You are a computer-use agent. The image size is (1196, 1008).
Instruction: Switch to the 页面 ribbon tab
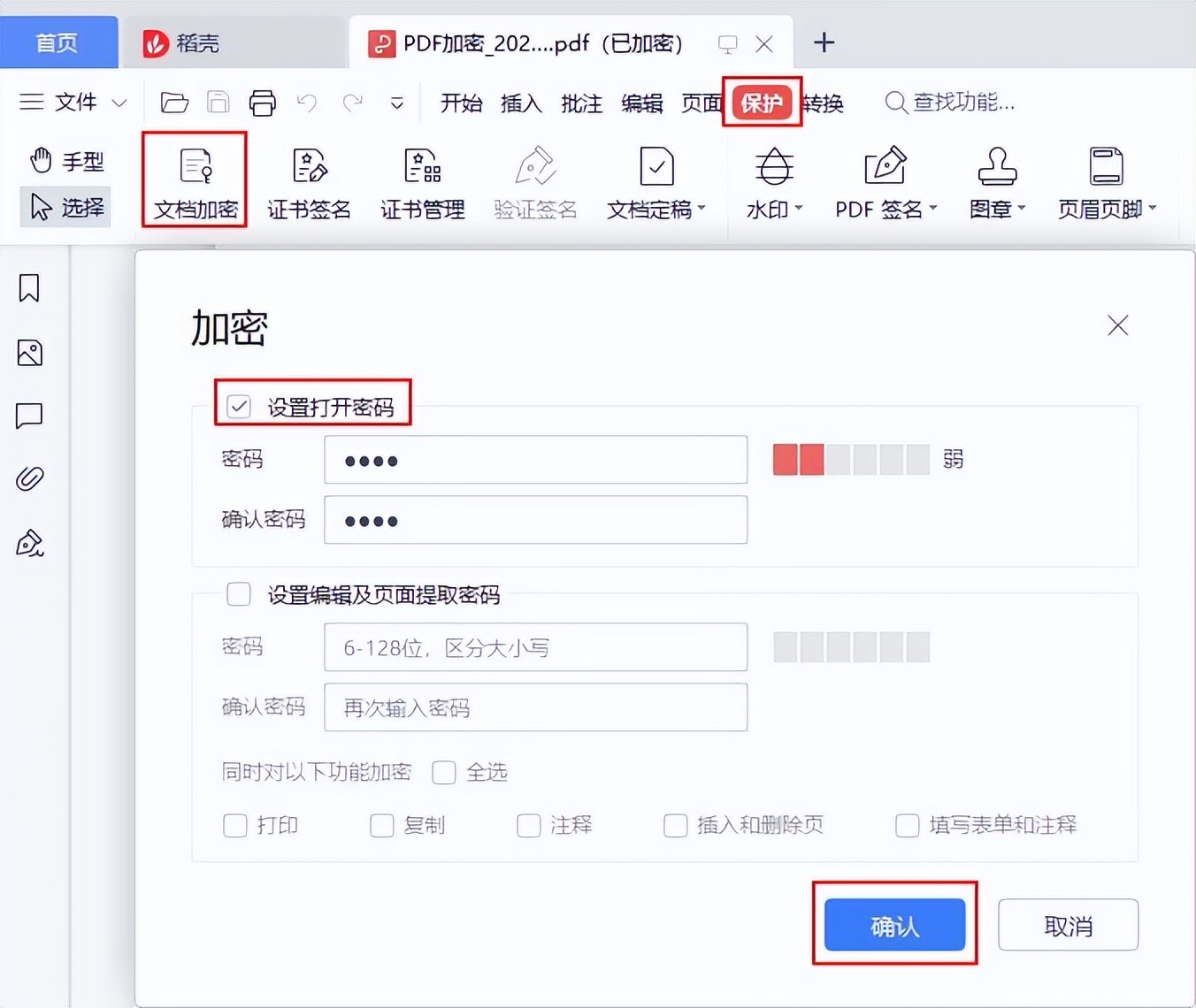pos(701,103)
